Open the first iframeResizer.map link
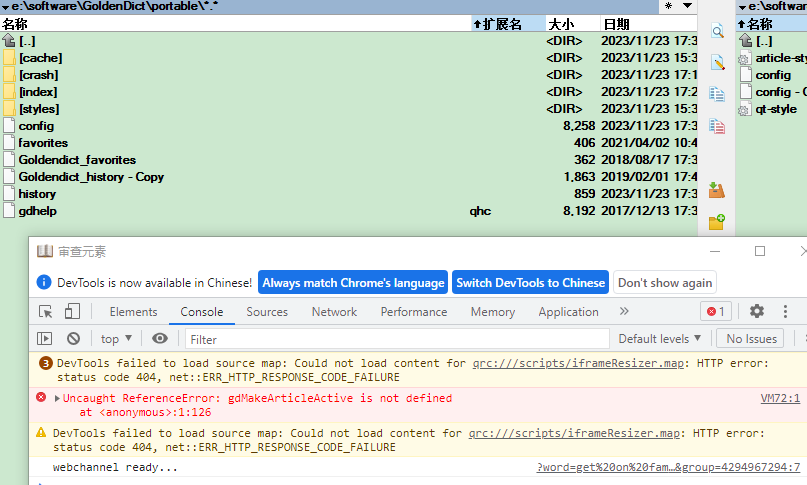This screenshot has width=807, height=485. coord(578,363)
